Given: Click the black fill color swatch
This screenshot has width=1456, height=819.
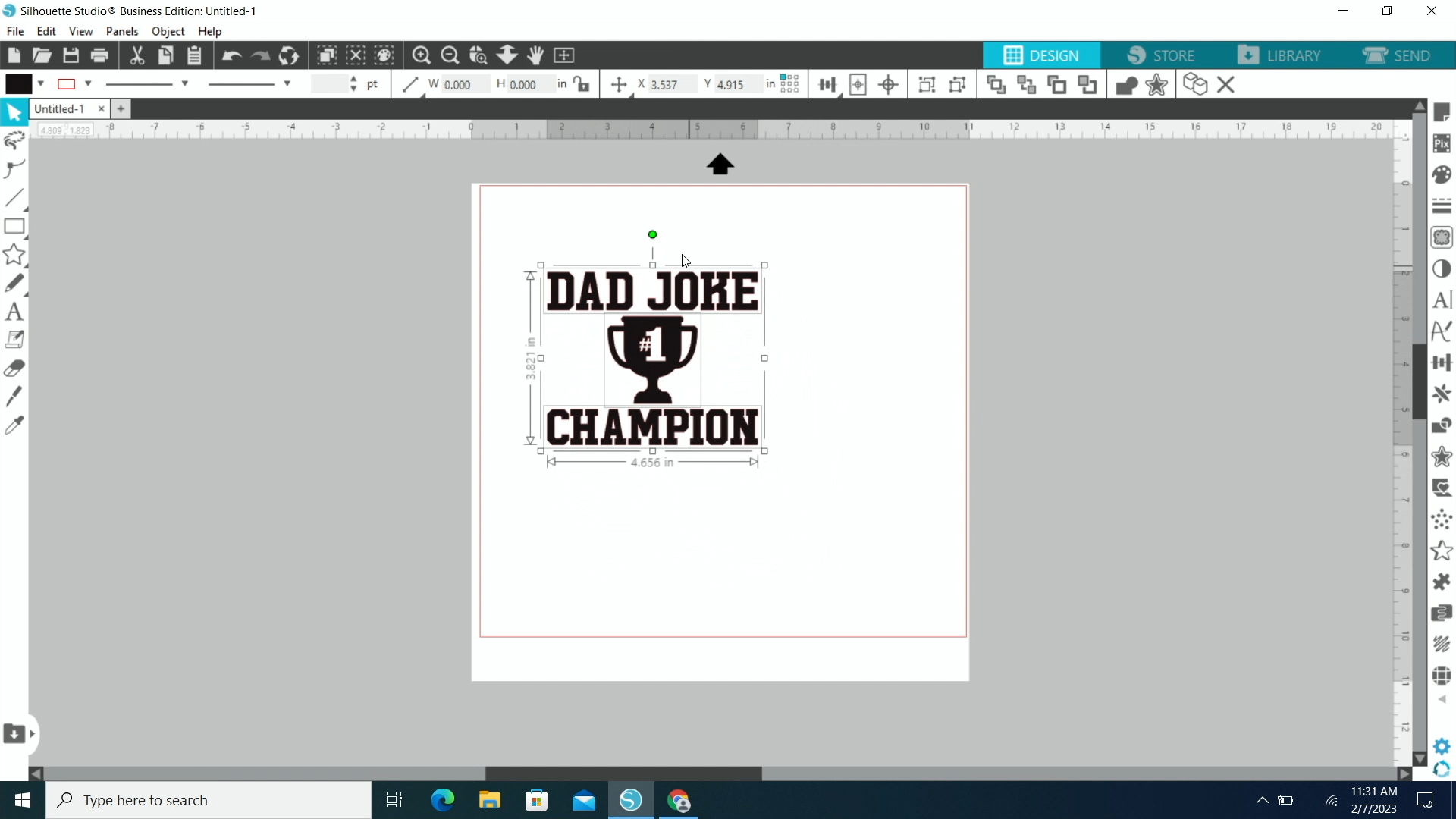Looking at the screenshot, I should (x=18, y=84).
